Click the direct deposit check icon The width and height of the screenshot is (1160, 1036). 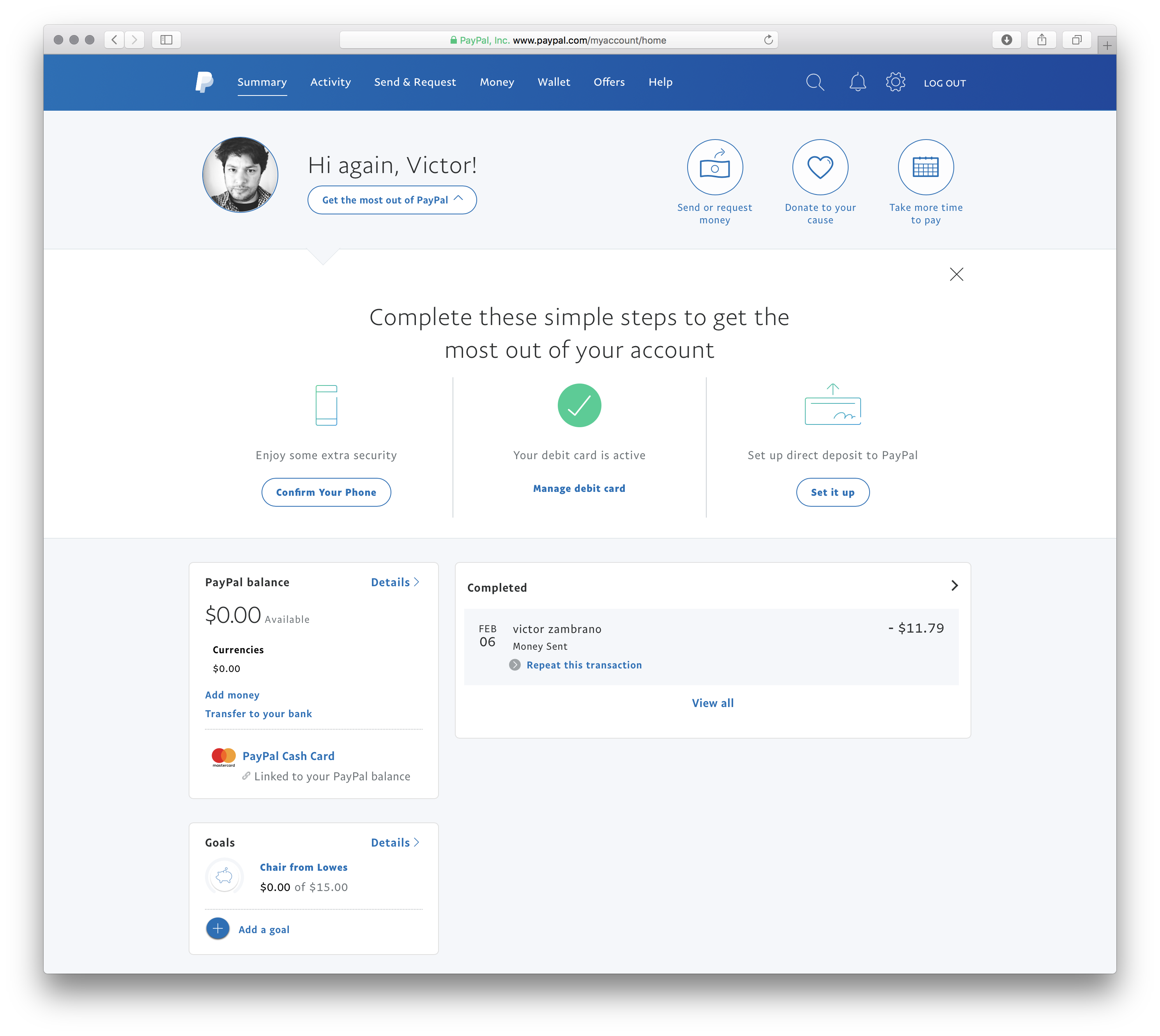pyautogui.click(x=832, y=404)
